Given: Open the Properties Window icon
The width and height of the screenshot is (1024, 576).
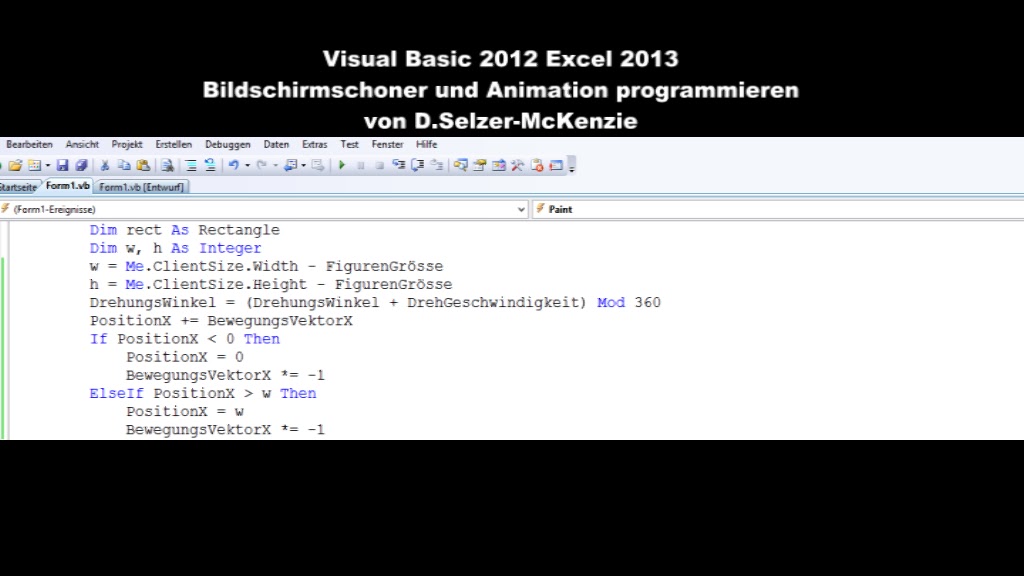Looking at the screenshot, I should pyautogui.click(x=480, y=166).
